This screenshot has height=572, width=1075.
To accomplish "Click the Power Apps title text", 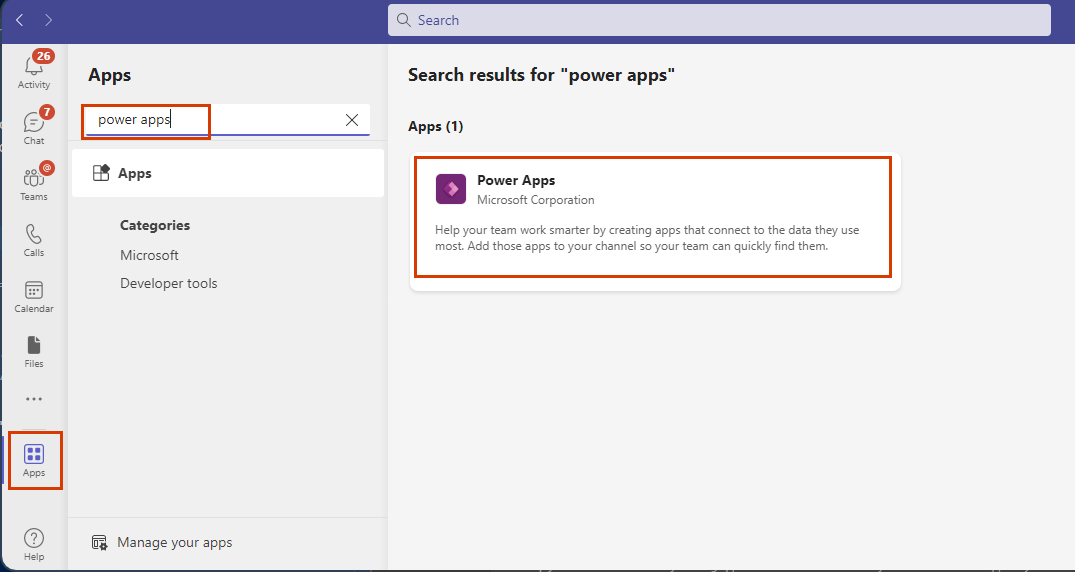I will coord(516,180).
